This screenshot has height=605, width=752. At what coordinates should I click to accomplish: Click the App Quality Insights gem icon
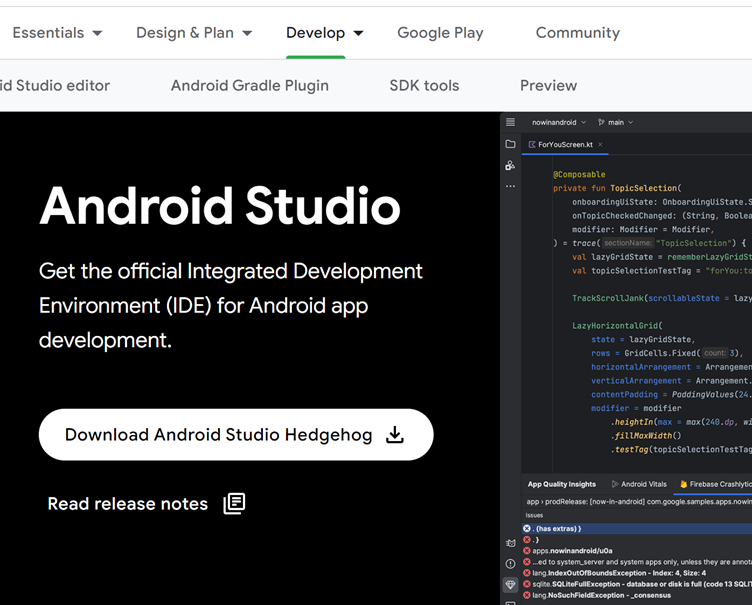pos(510,584)
